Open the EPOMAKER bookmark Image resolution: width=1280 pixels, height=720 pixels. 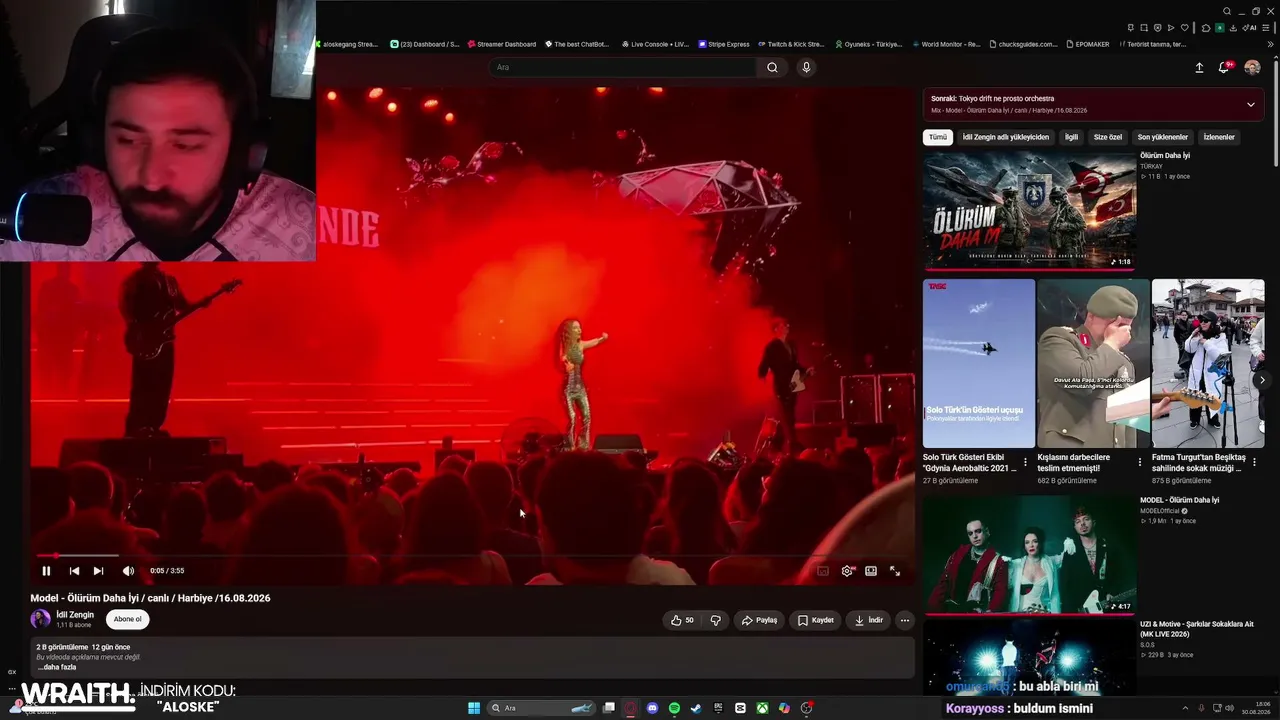pos(1088,44)
